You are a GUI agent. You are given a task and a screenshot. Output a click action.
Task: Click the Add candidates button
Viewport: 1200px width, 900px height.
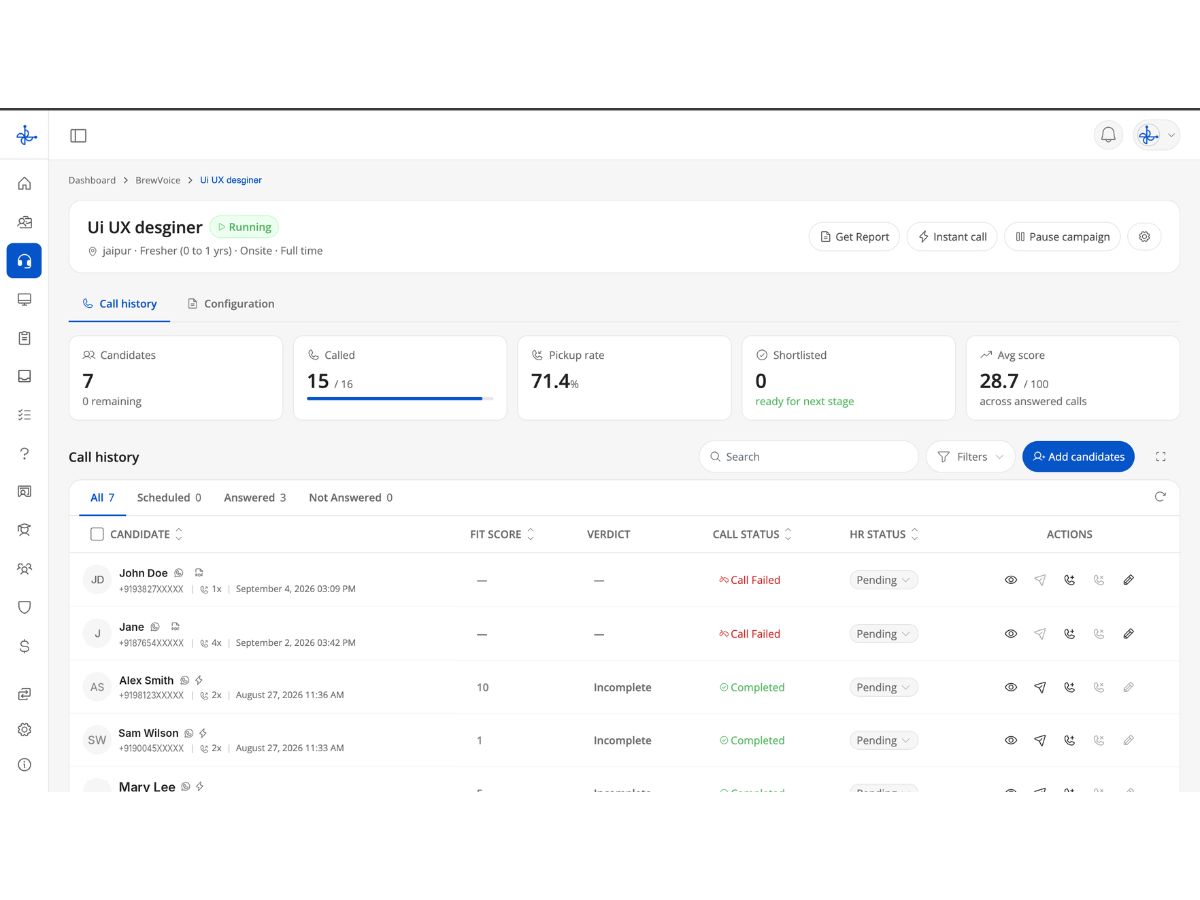pyautogui.click(x=1078, y=457)
